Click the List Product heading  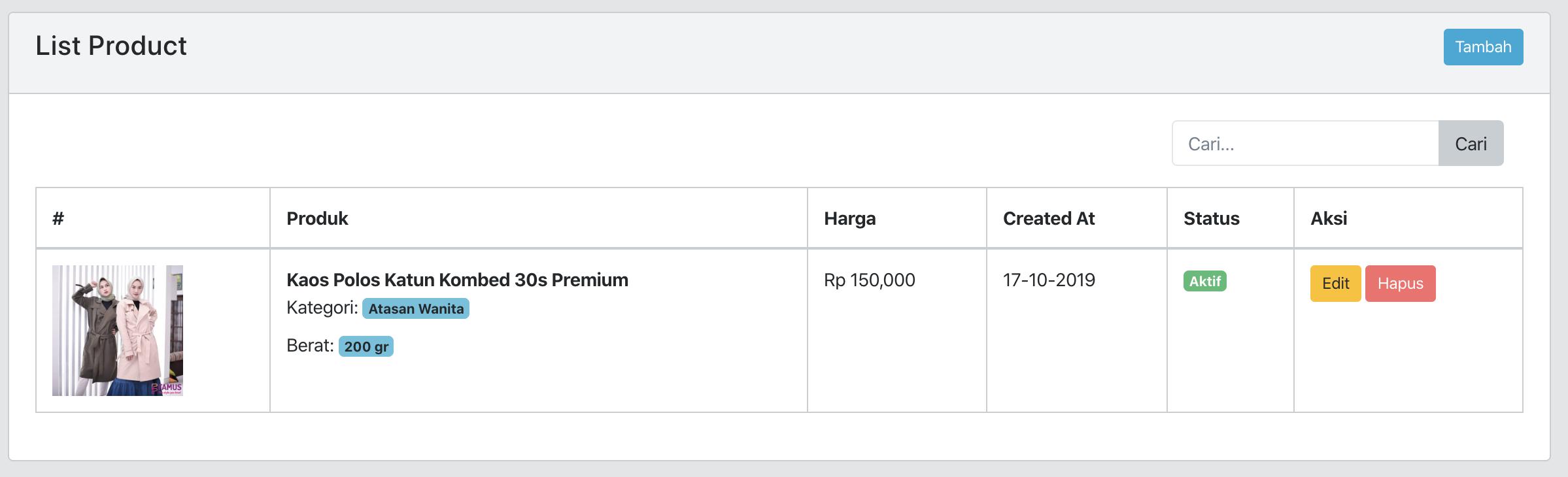coord(111,46)
